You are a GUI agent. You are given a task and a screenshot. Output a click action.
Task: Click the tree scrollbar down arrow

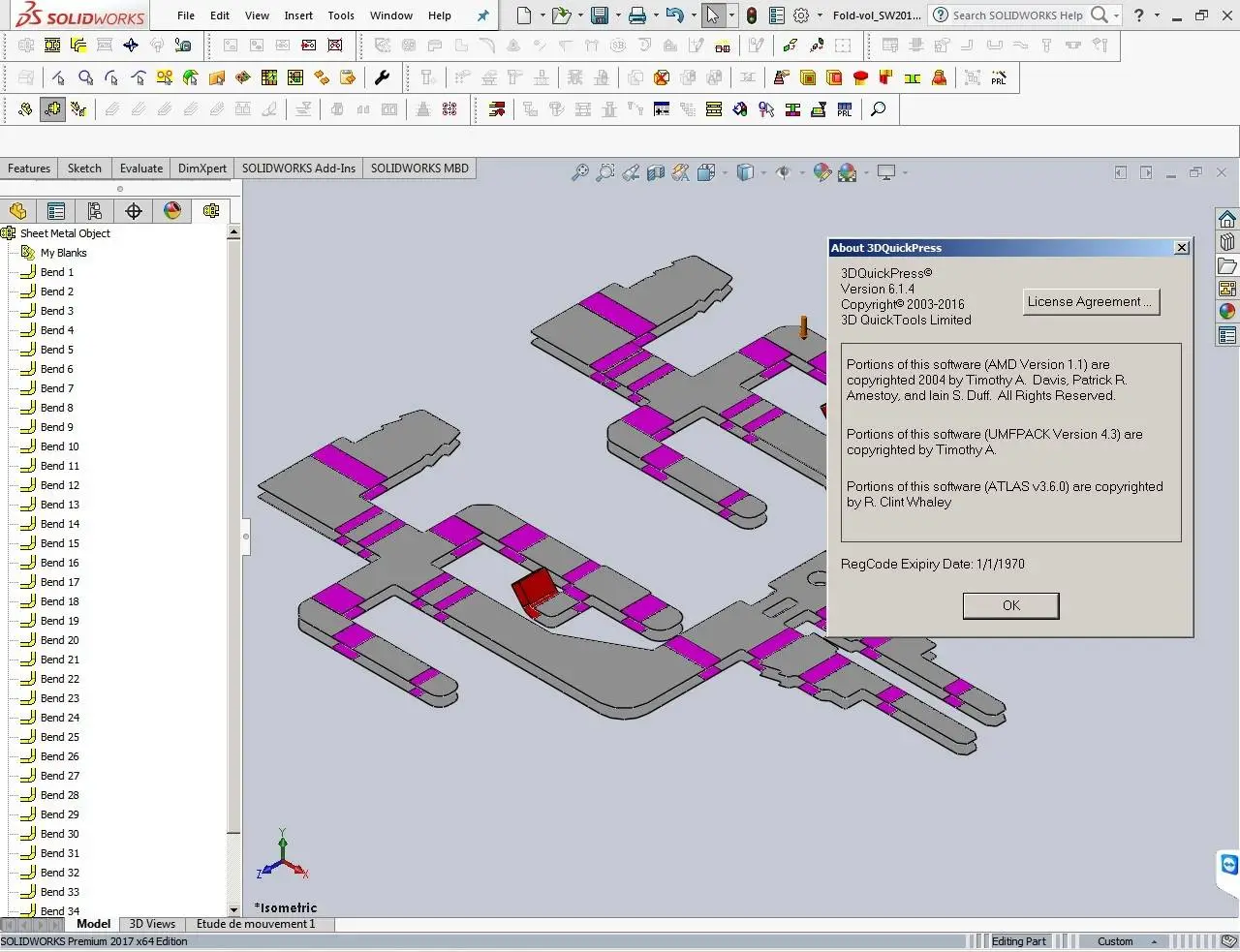[x=233, y=909]
